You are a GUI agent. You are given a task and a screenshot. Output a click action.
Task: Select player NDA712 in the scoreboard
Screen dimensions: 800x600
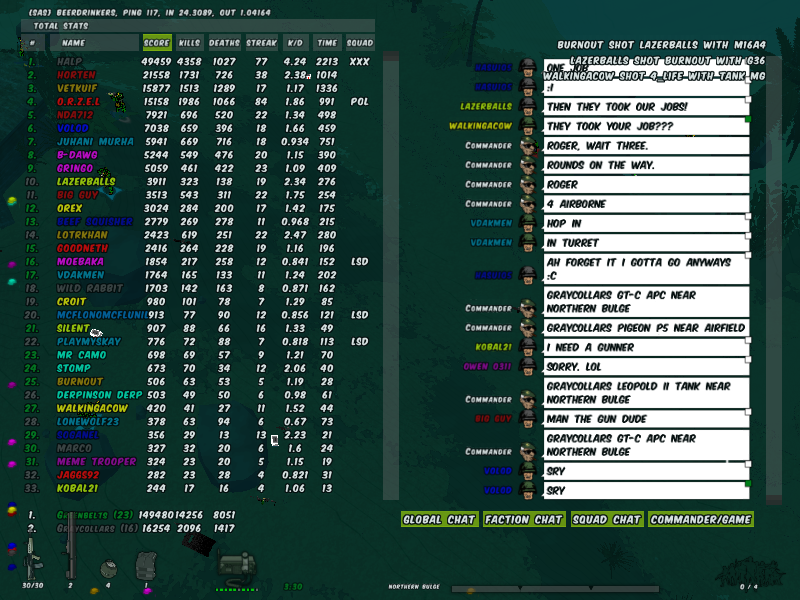75,115
